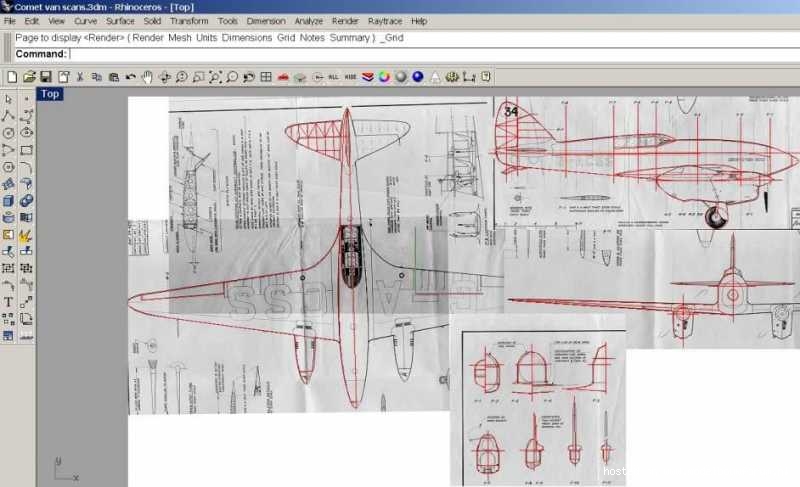Select the Text tool

click(8, 302)
